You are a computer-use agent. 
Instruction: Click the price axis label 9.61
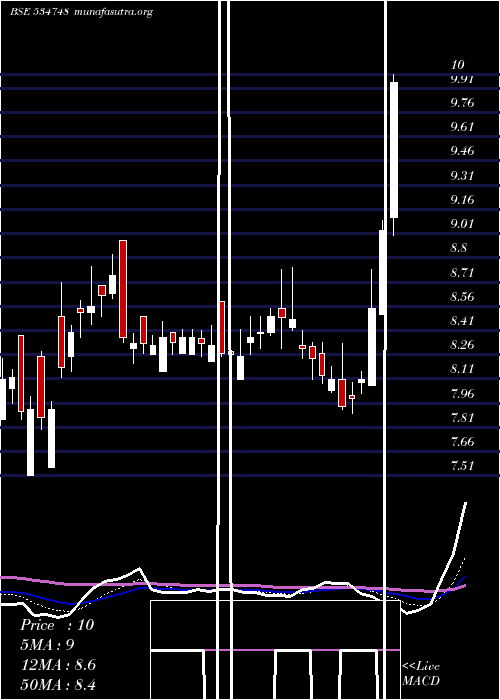[462, 127]
